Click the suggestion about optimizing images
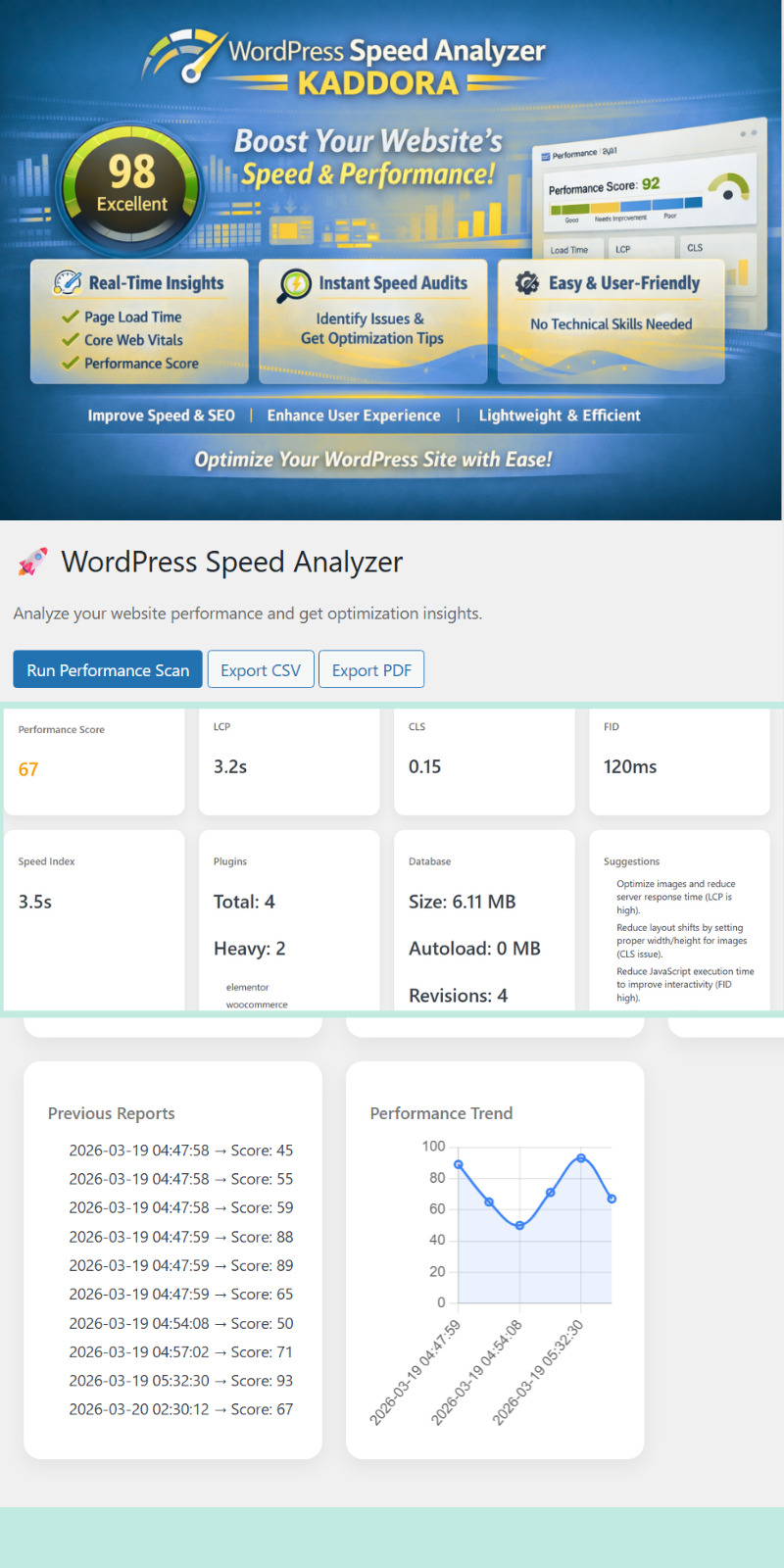Image resolution: width=784 pixels, height=1568 pixels. click(676, 897)
